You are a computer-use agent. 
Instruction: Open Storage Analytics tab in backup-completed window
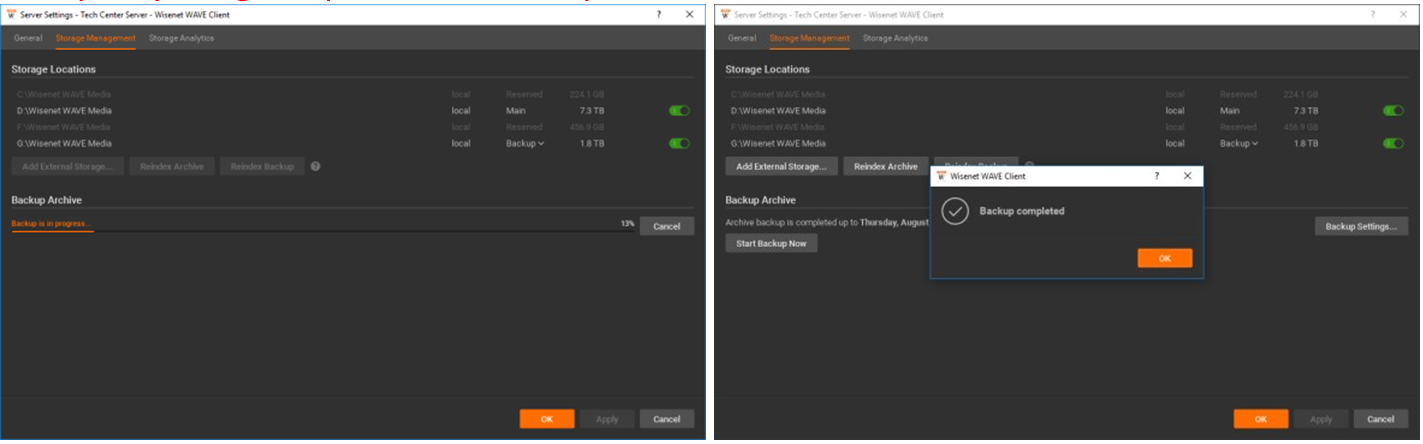895,38
